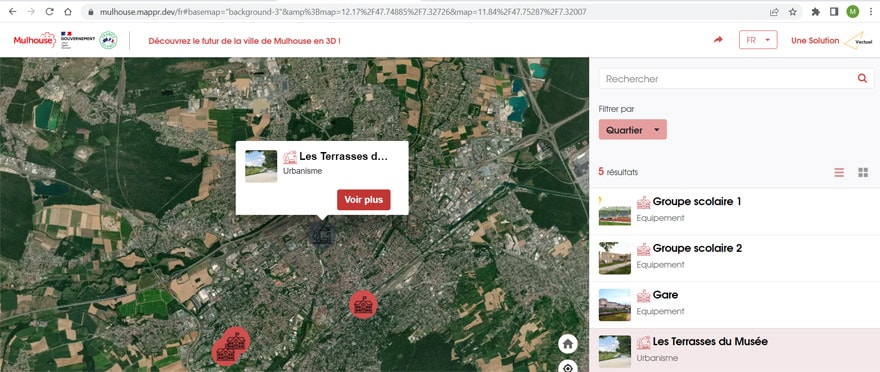Open Groupe scolaire 2 result
The height and width of the screenshot is (372, 880).
coord(735,258)
